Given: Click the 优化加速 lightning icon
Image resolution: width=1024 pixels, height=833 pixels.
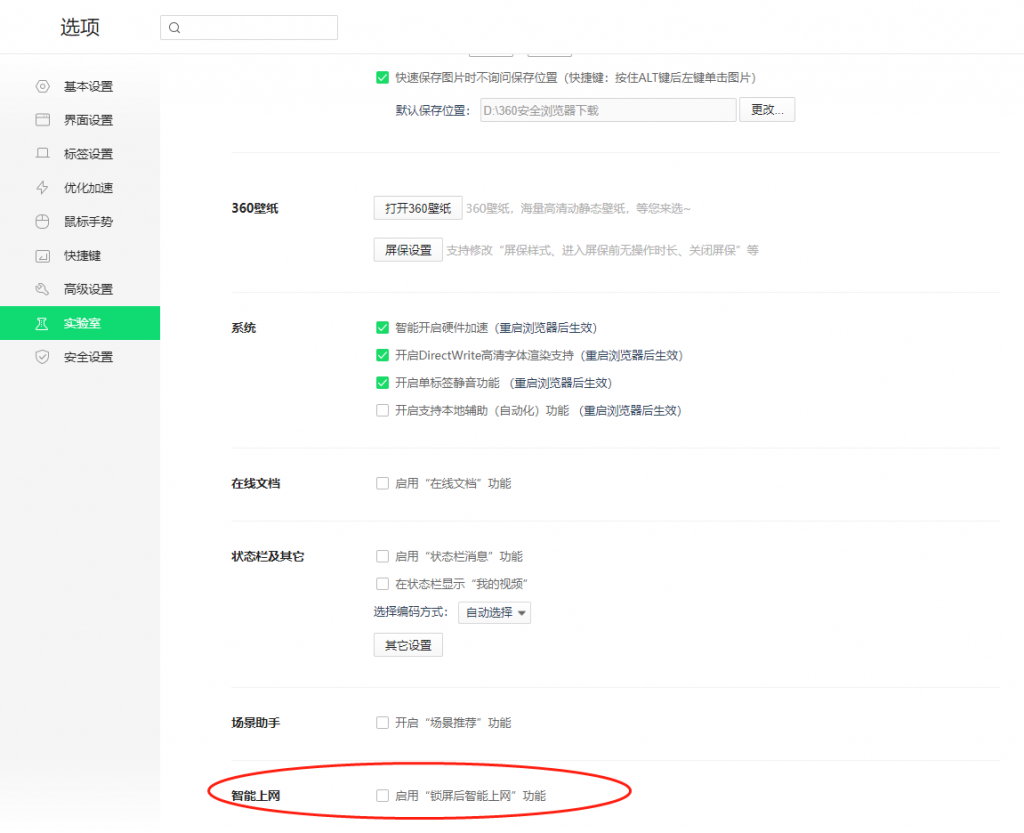Looking at the screenshot, I should pos(42,187).
